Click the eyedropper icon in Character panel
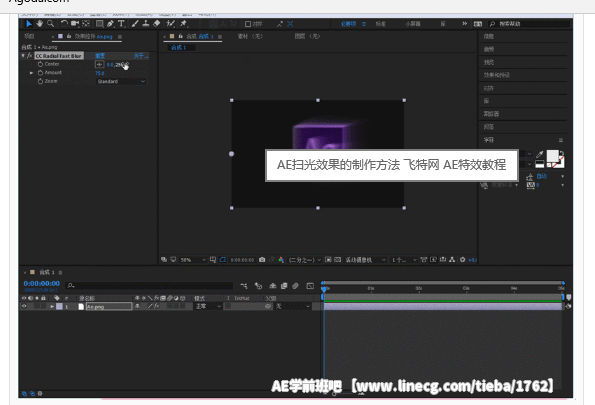 (x=539, y=154)
